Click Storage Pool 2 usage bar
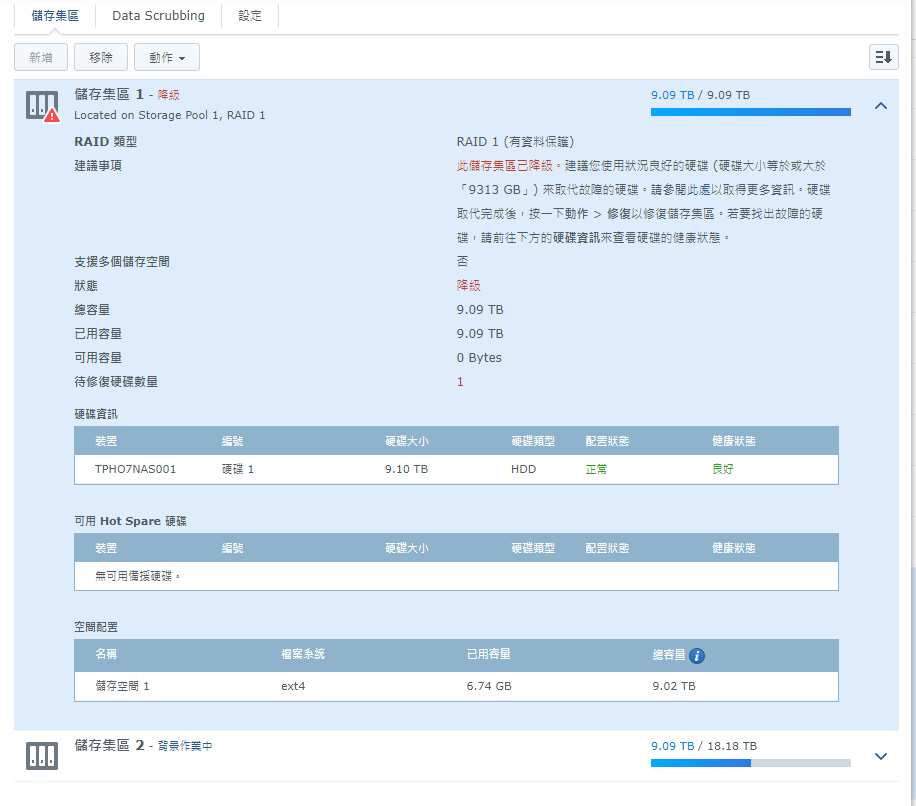Screen dimensions: 916x806 coord(750,763)
